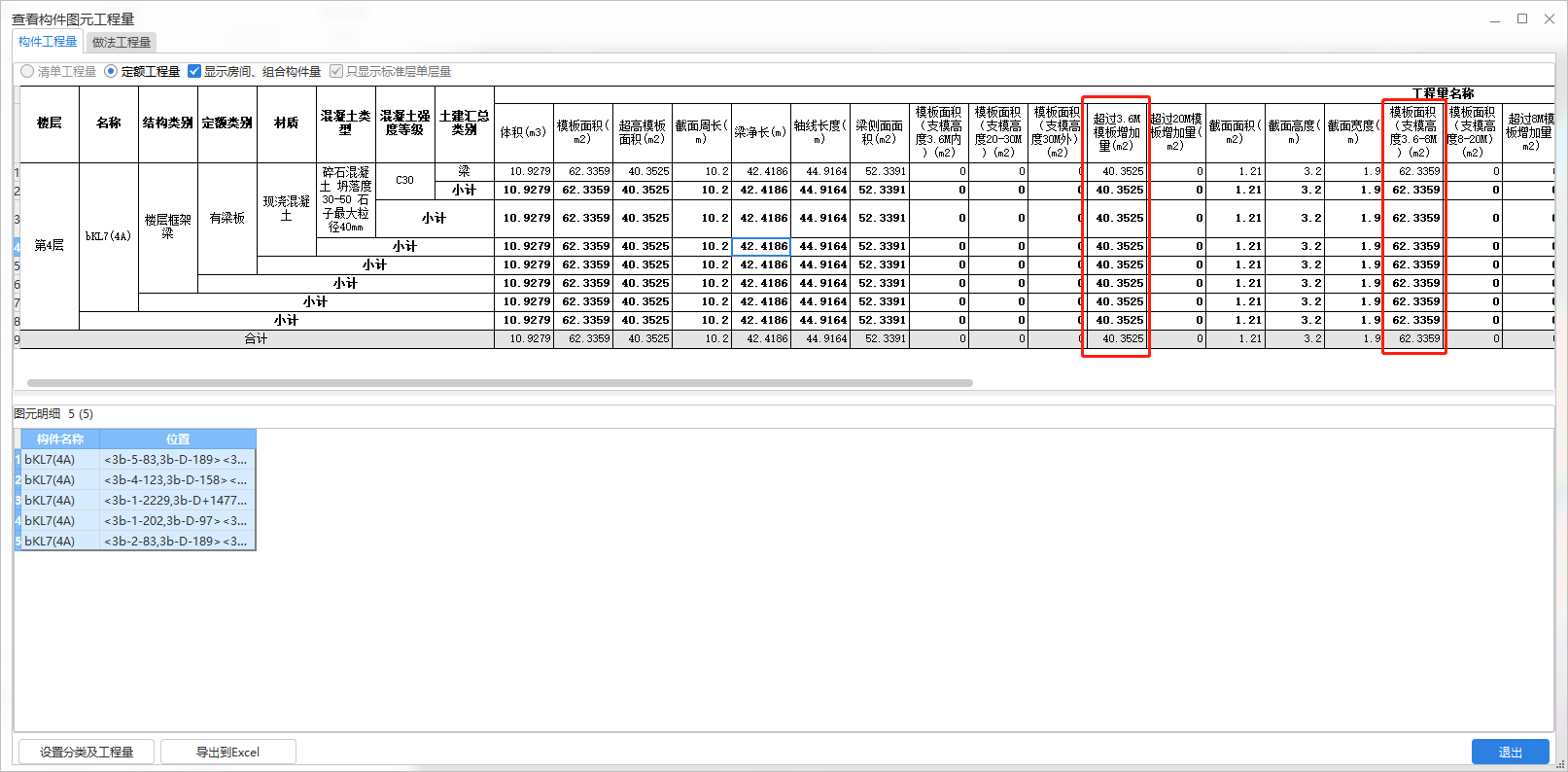Select 定额工程量 radio button
Image resolution: width=1568 pixels, height=772 pixels.
point(142,72)
